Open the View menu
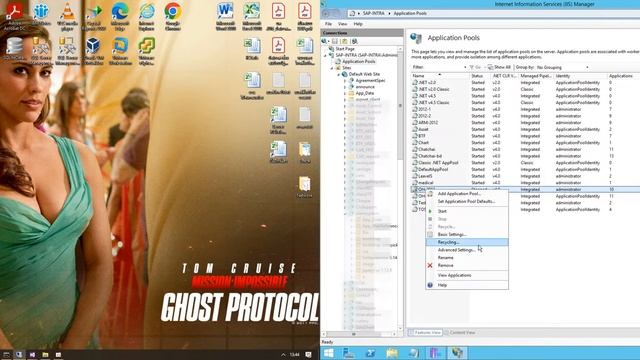Screen dimensions: 640x360 pos(342,24)
